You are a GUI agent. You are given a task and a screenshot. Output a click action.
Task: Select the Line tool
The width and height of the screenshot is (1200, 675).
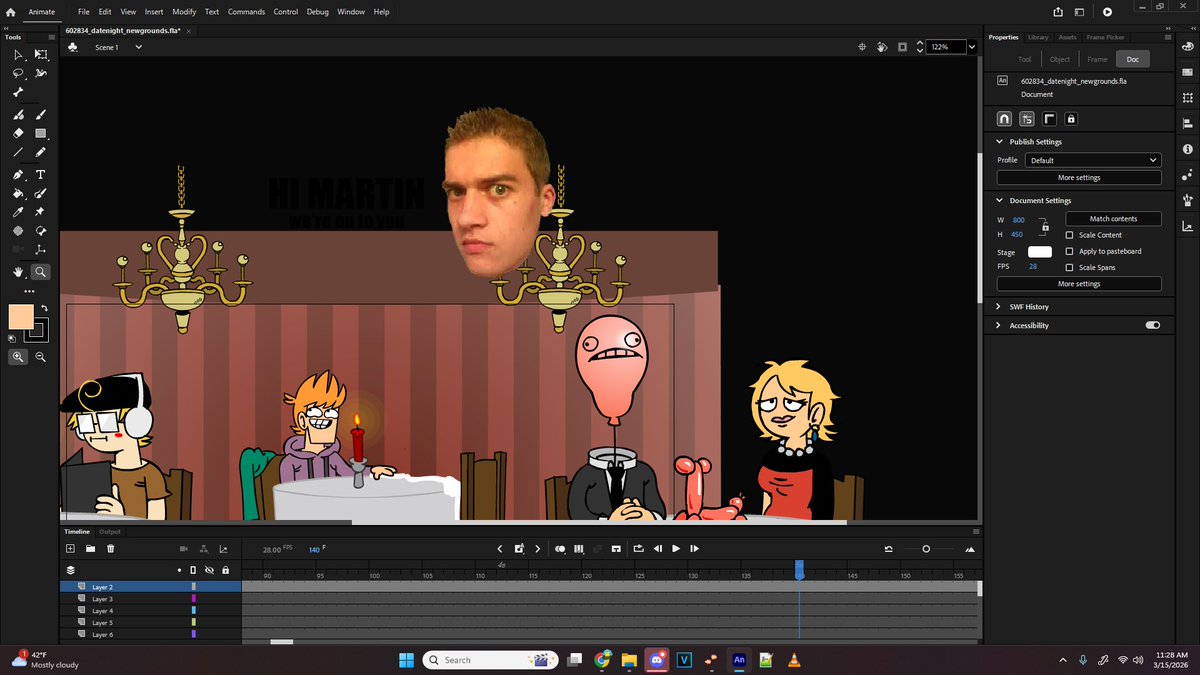coord(18,152)
